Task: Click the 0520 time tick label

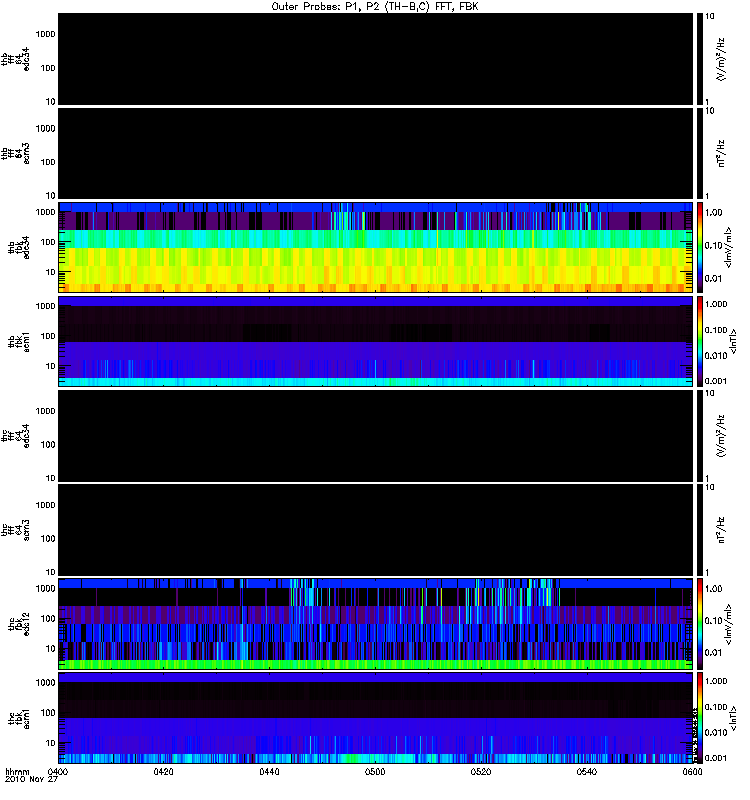Action: coord(481,772)
